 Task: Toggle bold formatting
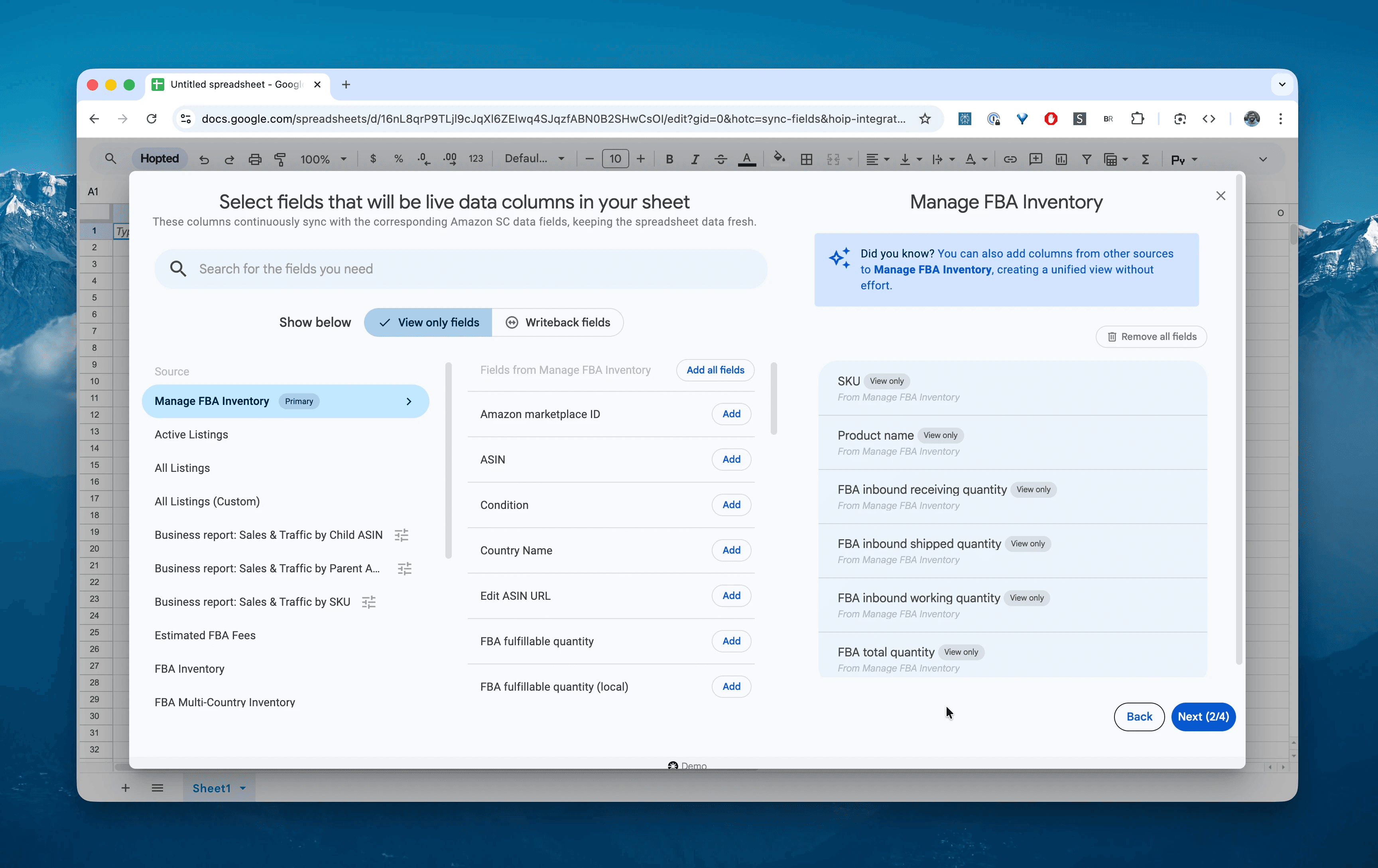click(669, 159)
